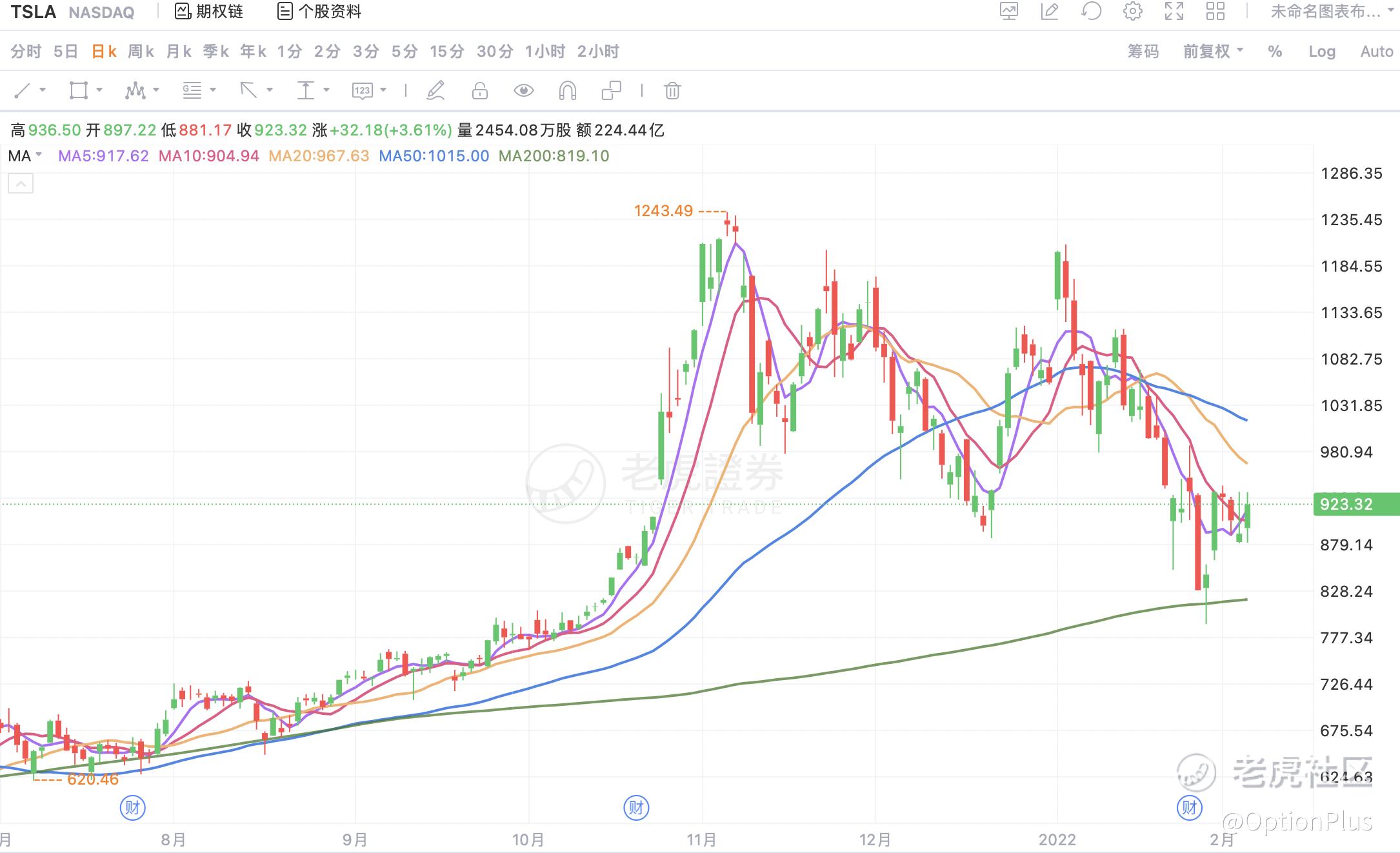Viewport: 1400px width, 853px height.
Task: Click the copy drawings icon
Action: click(x=611, y=90)
